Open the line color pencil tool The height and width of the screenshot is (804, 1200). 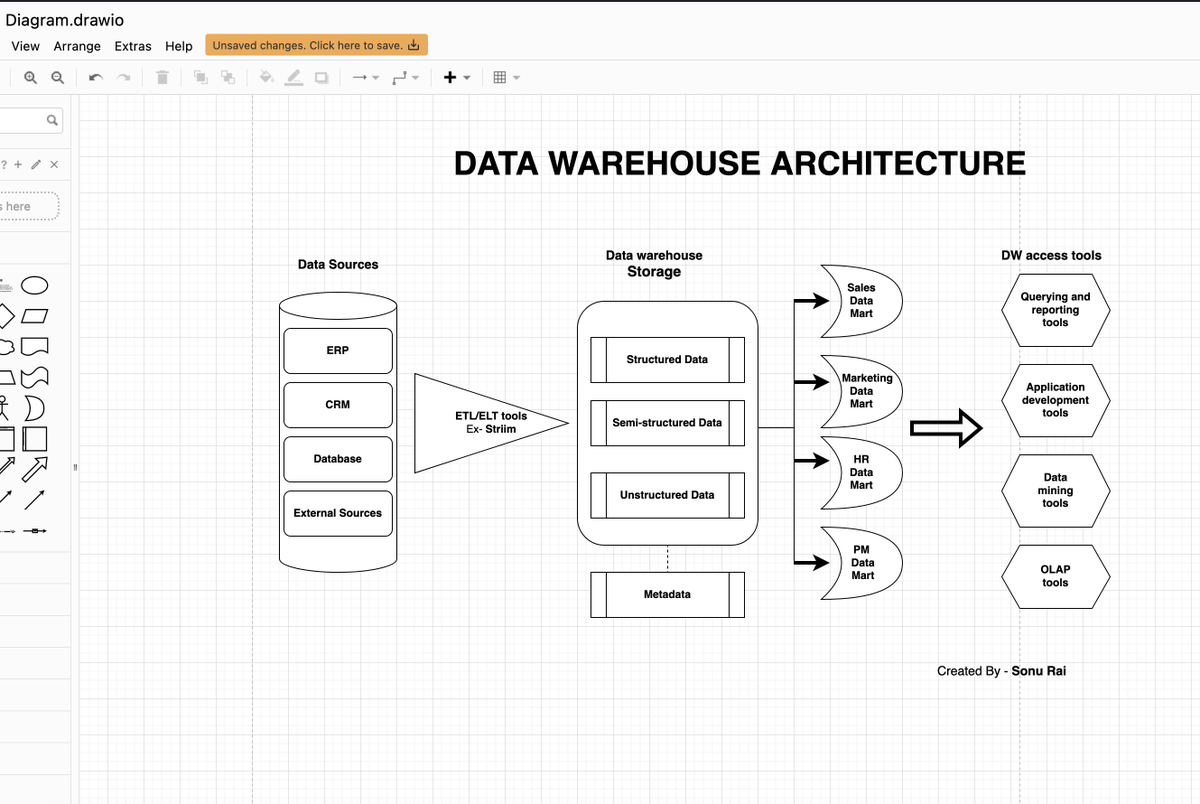(x=294, y=77)
